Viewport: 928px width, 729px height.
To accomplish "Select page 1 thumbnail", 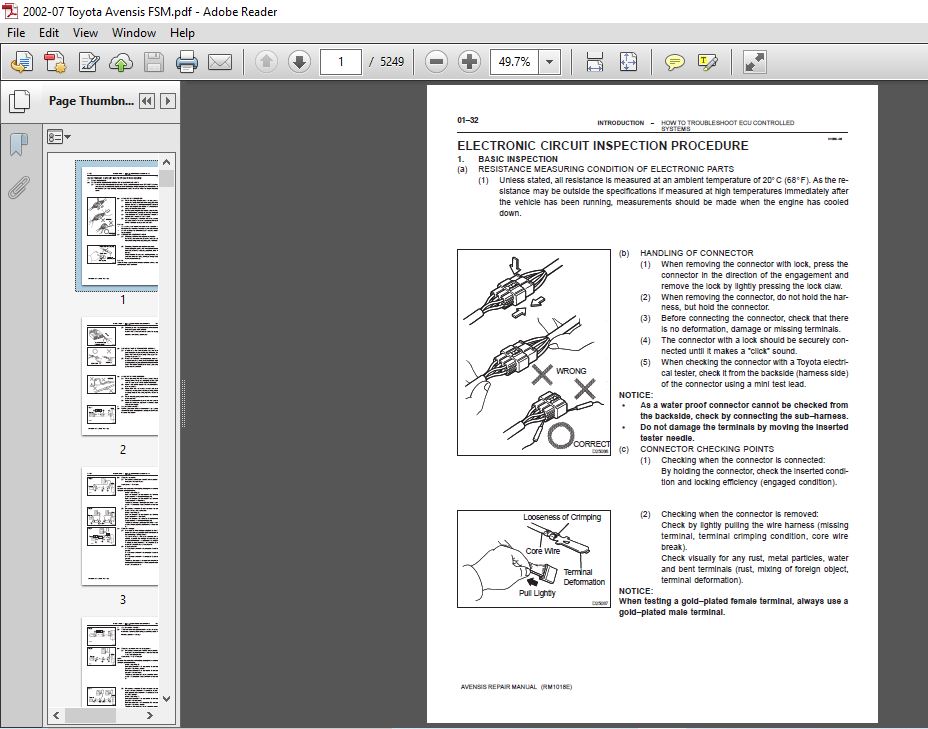I will 119,225.
